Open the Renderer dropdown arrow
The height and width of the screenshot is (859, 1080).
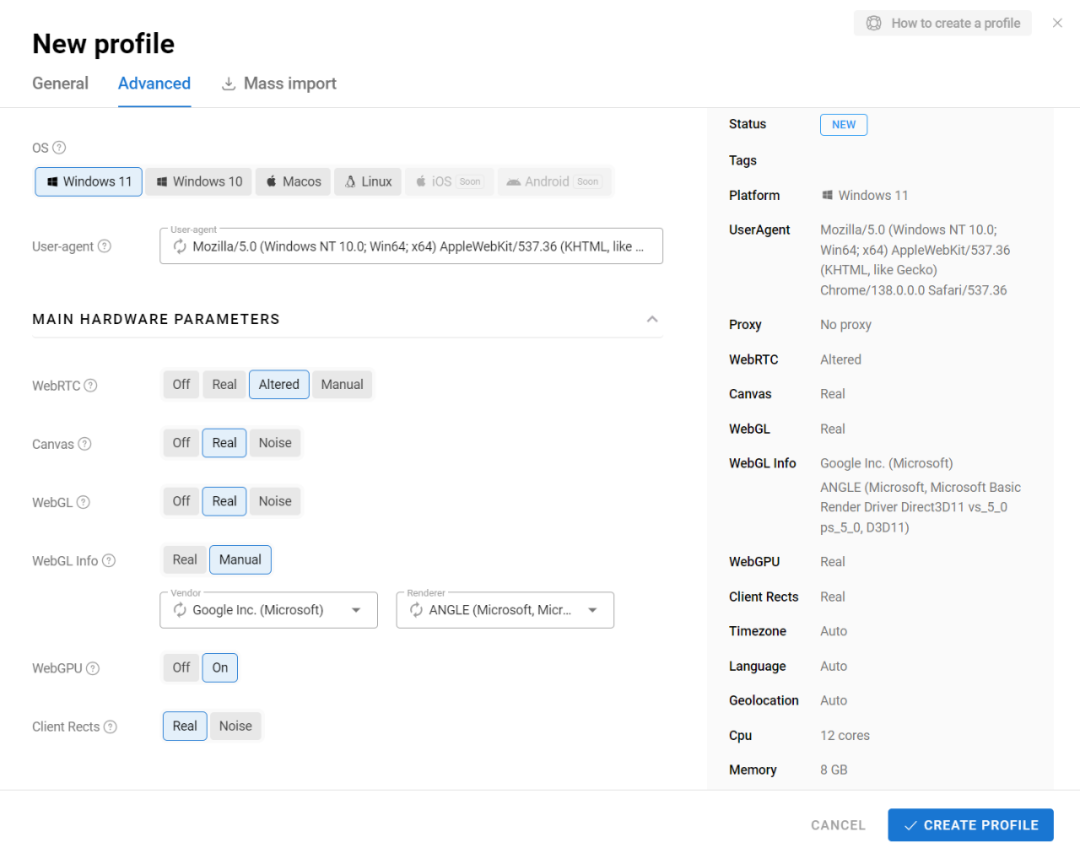(x=592, y=610)
